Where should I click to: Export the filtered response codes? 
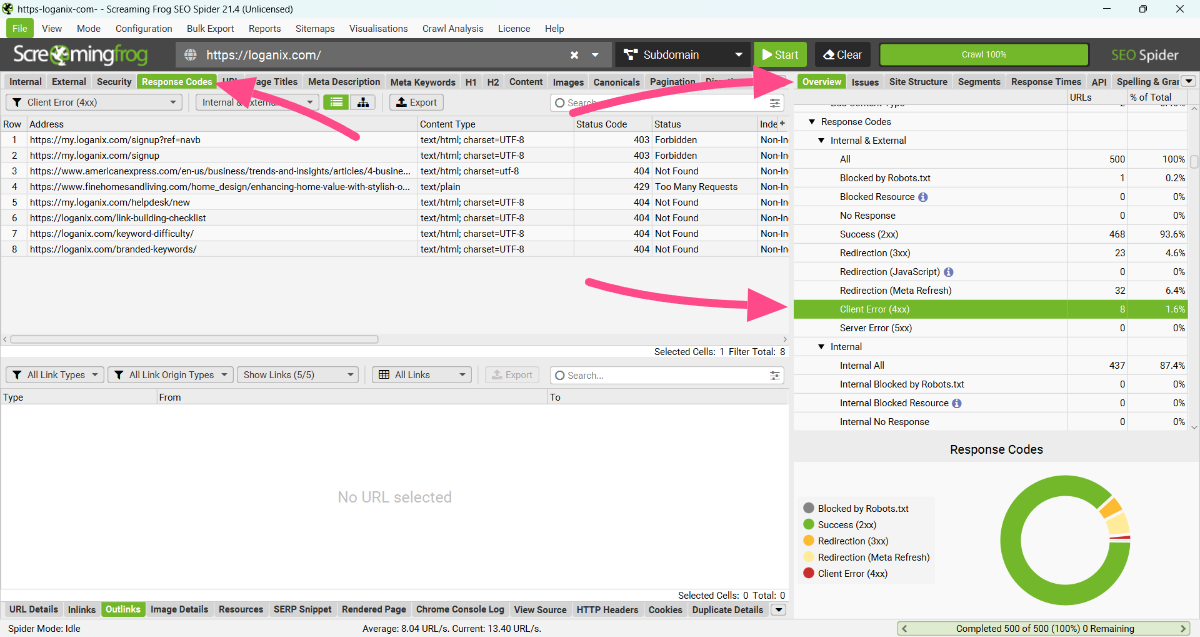[416, 102]
